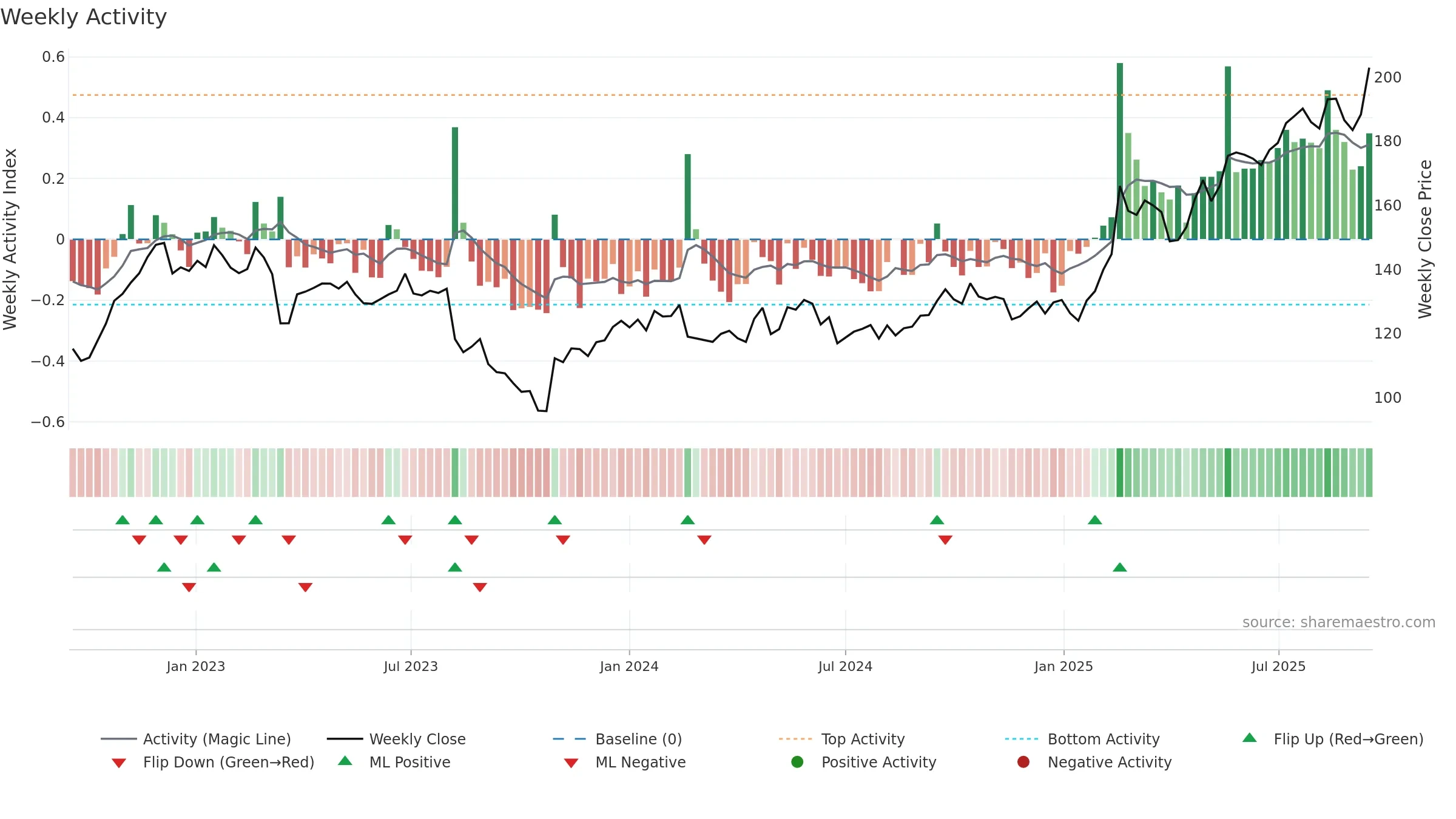This screenshot has height=819, width=1456.
Task: Click the Negative Activity red circle legend
Action: [x=1023, y=762]
